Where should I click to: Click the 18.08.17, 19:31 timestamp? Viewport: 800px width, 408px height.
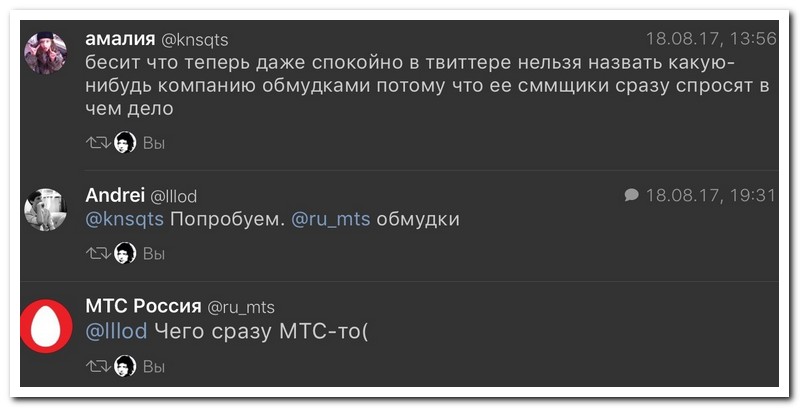click(x=711, y=195)
